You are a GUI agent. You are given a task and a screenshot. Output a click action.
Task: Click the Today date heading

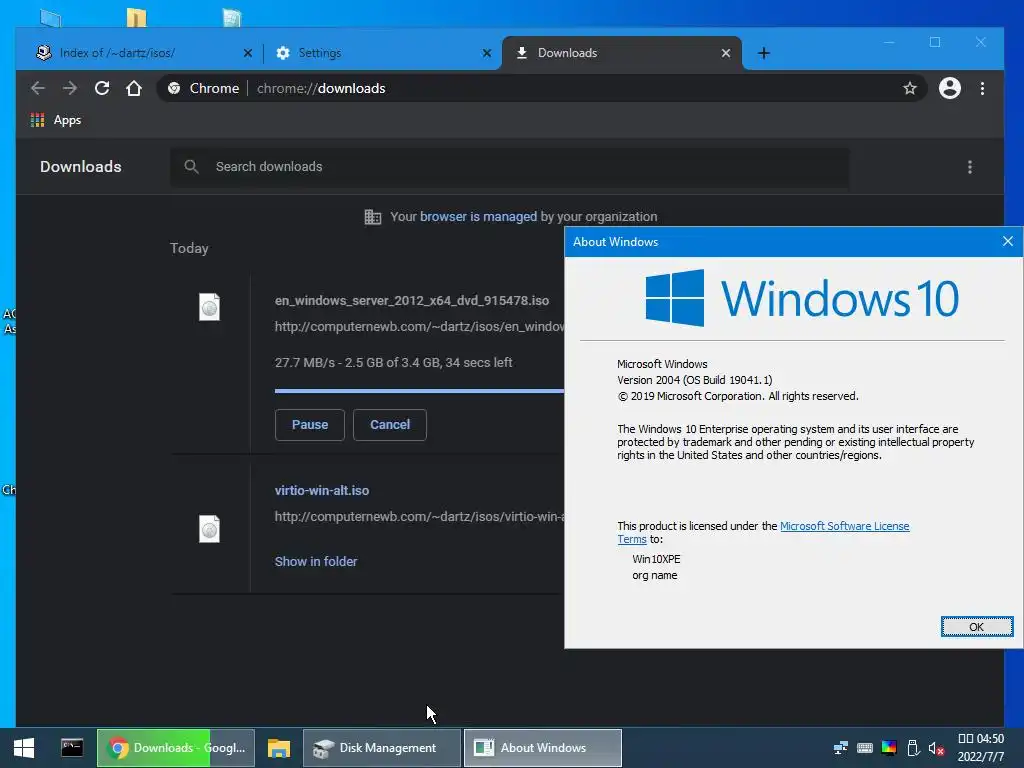189,248
